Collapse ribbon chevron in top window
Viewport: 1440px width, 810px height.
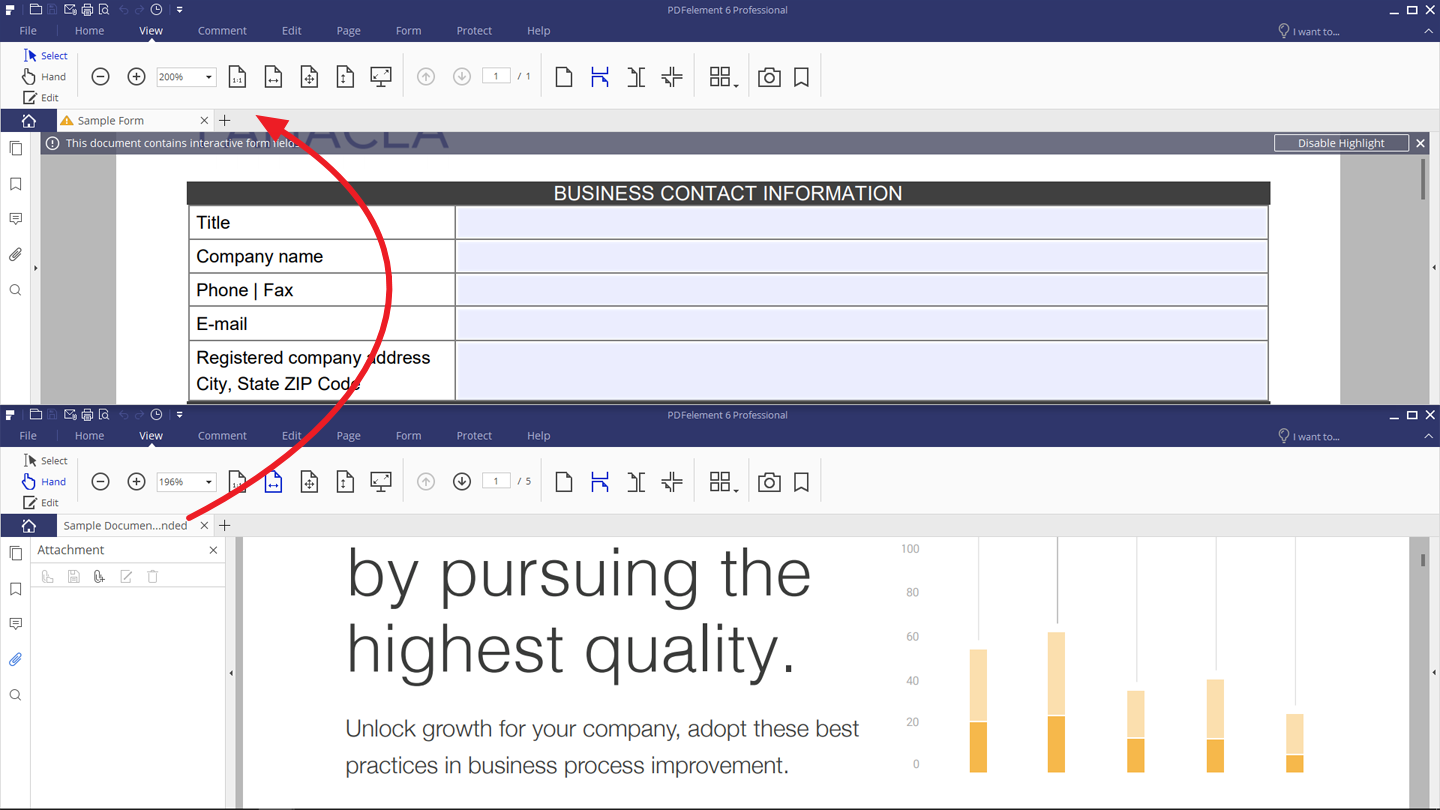(x=1428, y=31)
